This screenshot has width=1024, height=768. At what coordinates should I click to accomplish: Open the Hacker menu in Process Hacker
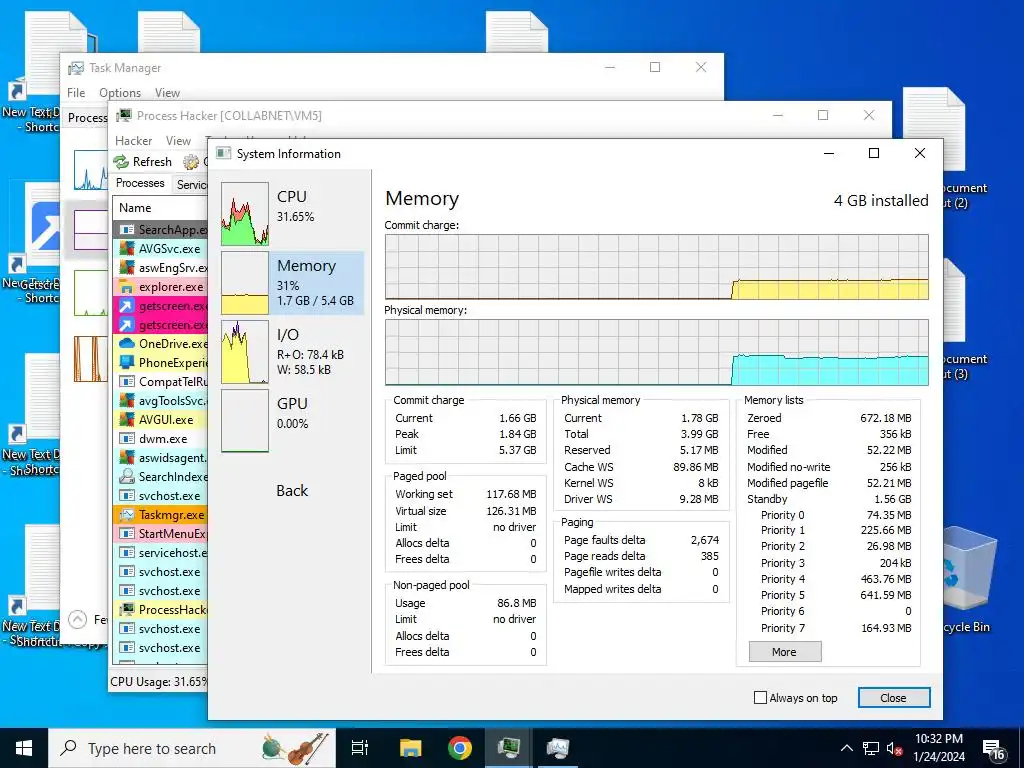click(133, 140)
